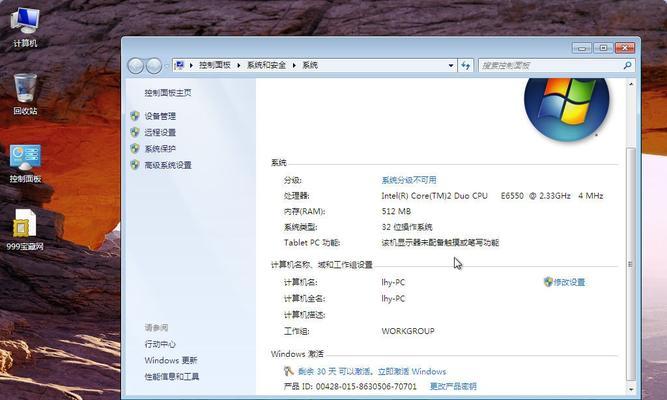Click the Tablet PC 功能 value text
The width and height of the screenshot is (667, 400).
440,243
